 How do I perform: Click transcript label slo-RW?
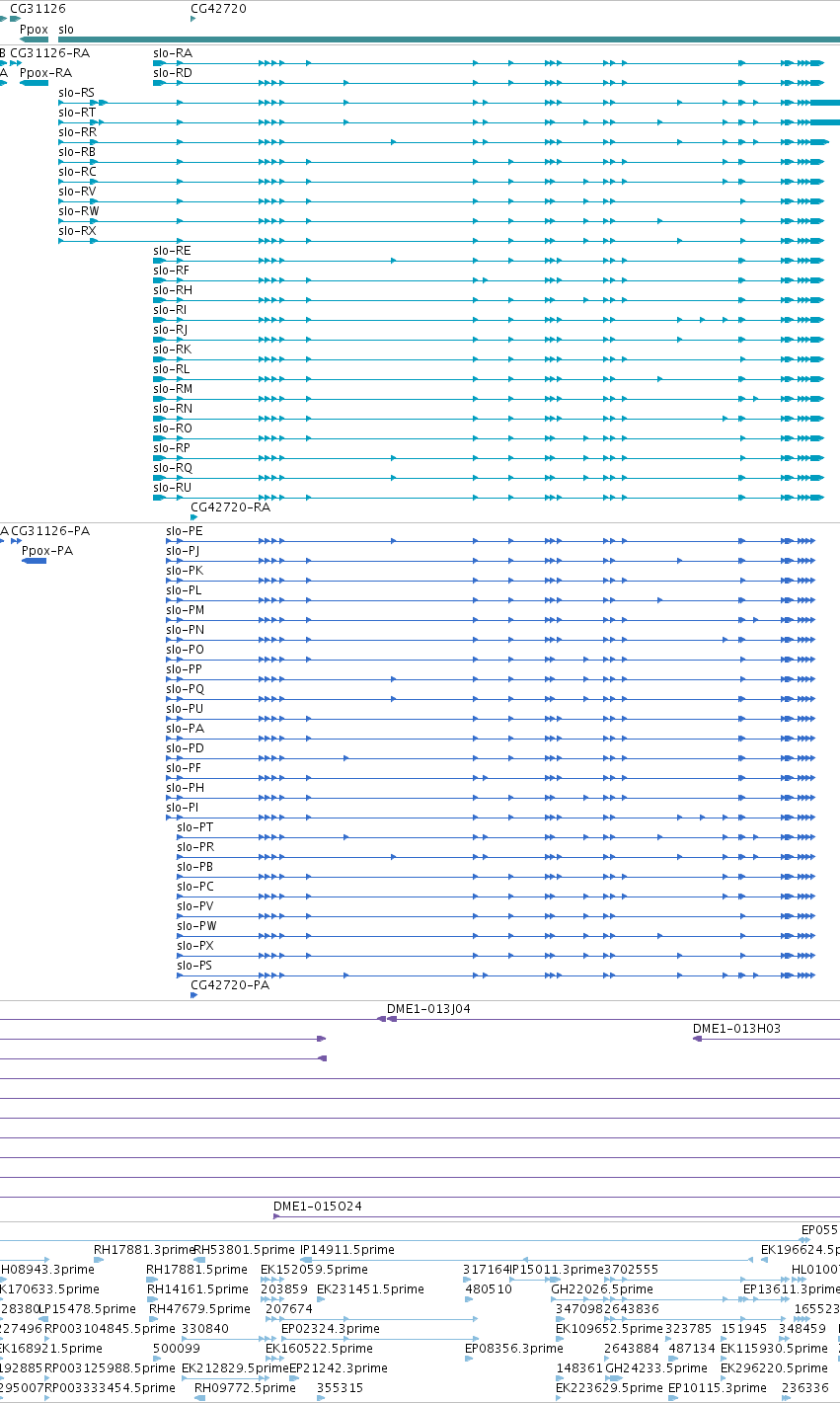coord(79,211)
